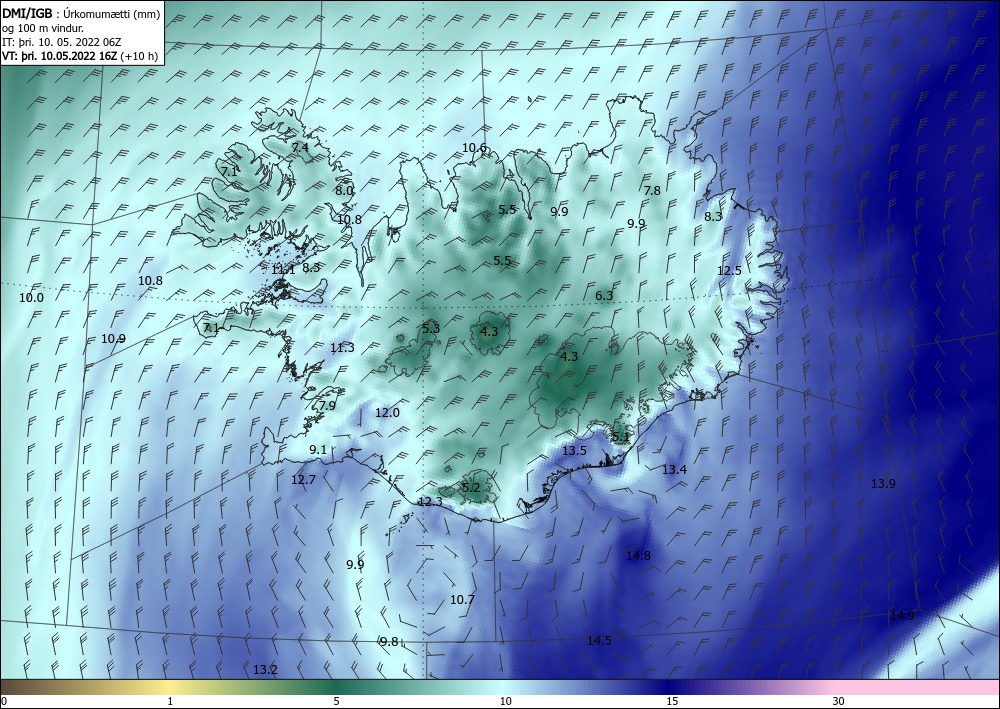Click the '30' label on the color scale
Viewport: 1000px width, 709px height.
pos(839,701)
